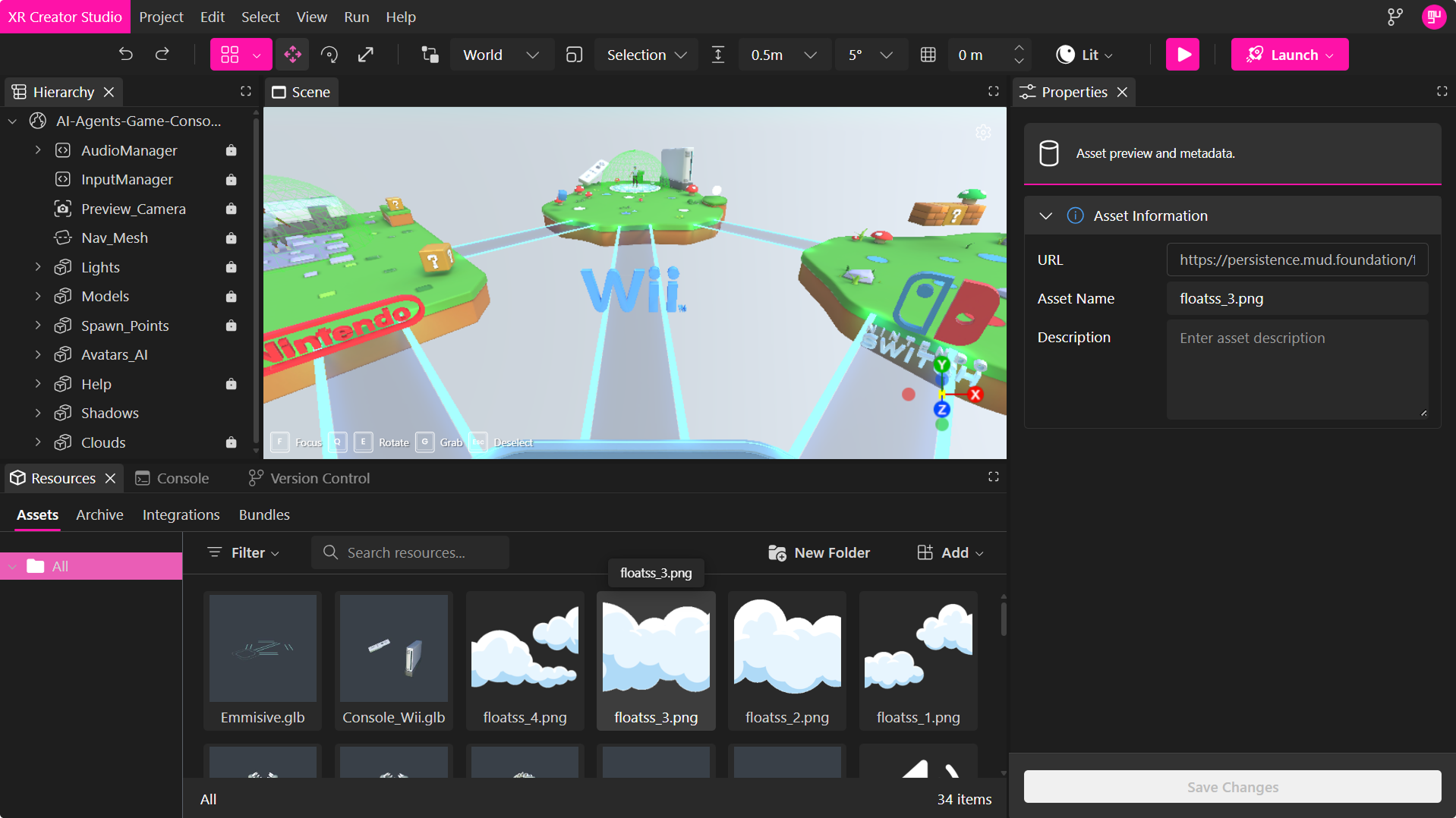Close the Hierarchy tab
The image size is (1456, 818).
coord(109,92)
